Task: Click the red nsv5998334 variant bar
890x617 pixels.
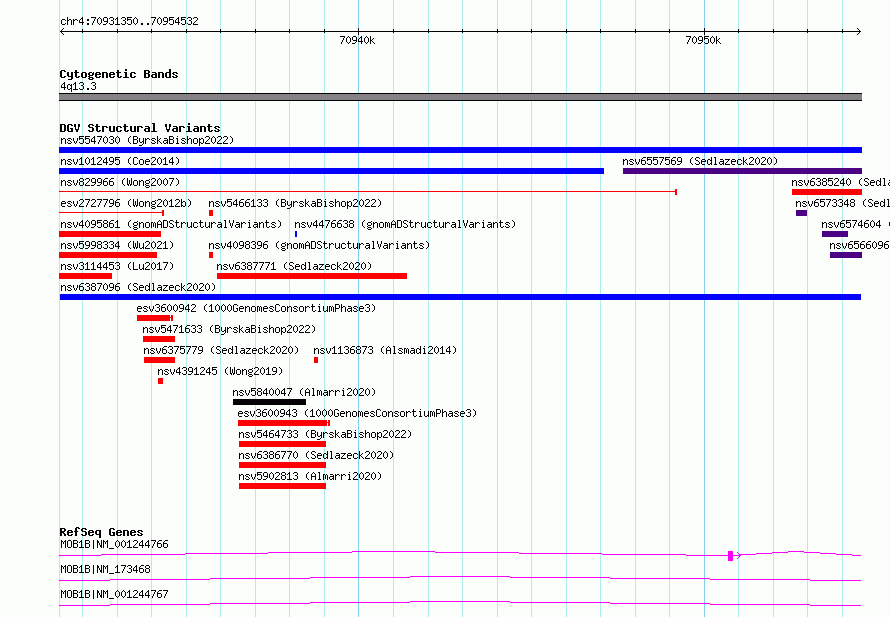Action: pyautogui.click(x=108, y=255)
